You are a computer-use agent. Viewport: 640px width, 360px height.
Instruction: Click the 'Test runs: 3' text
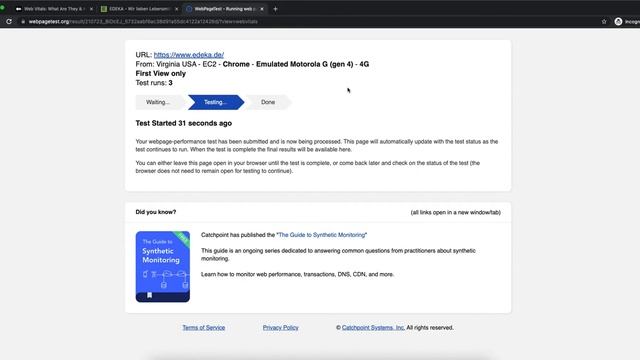click(x=154, y=83)
